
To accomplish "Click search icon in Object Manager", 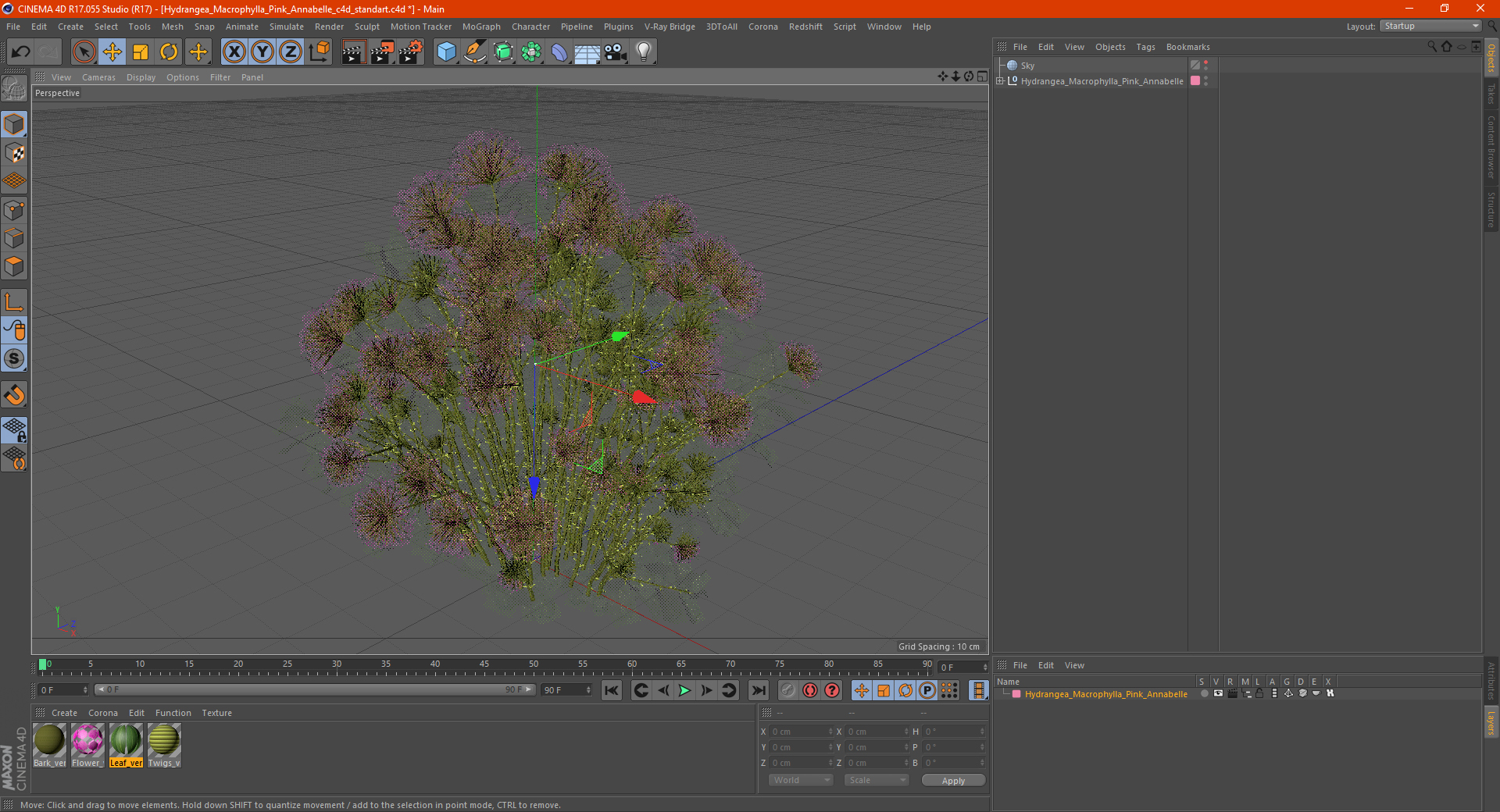I will (1431, 47).
